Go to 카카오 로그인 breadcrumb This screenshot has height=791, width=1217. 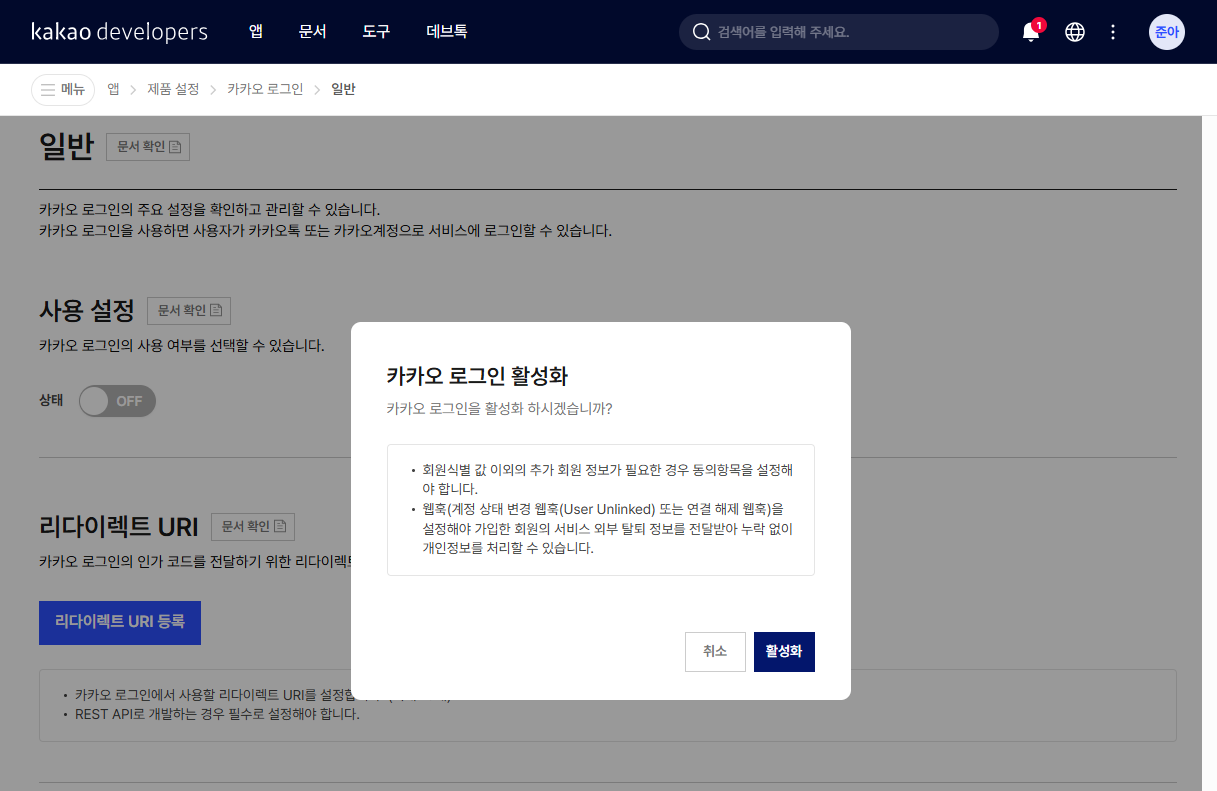click(x=265, y=89)
